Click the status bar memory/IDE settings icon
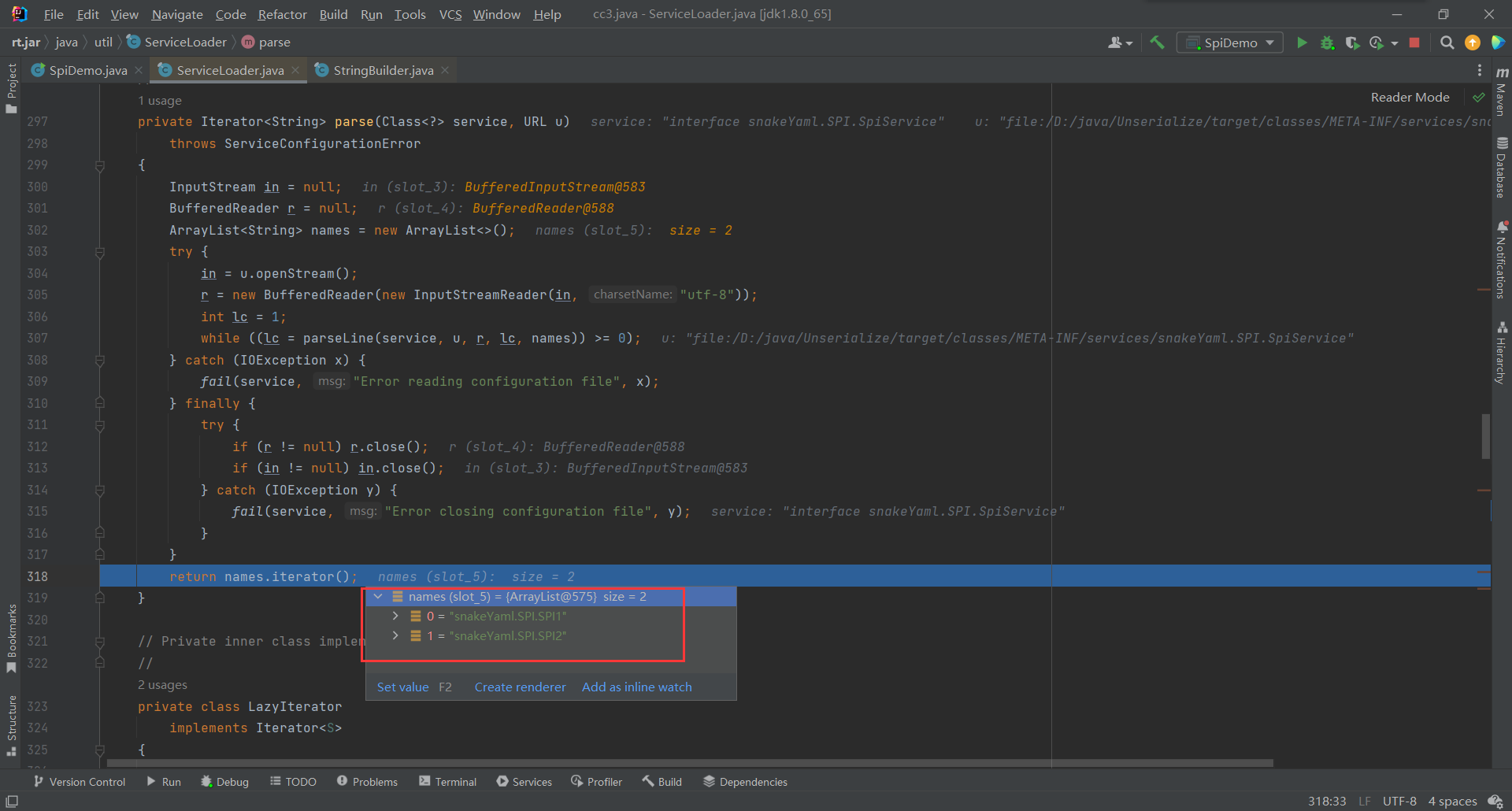The height and width of the screenshot is (811, 1512). click(1495, 801)
